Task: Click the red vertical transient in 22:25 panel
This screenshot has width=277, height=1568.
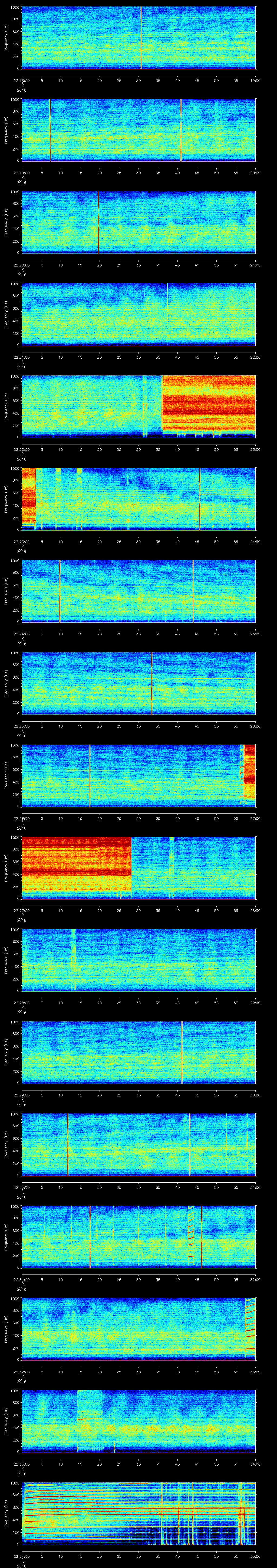Action: (151, 683)
